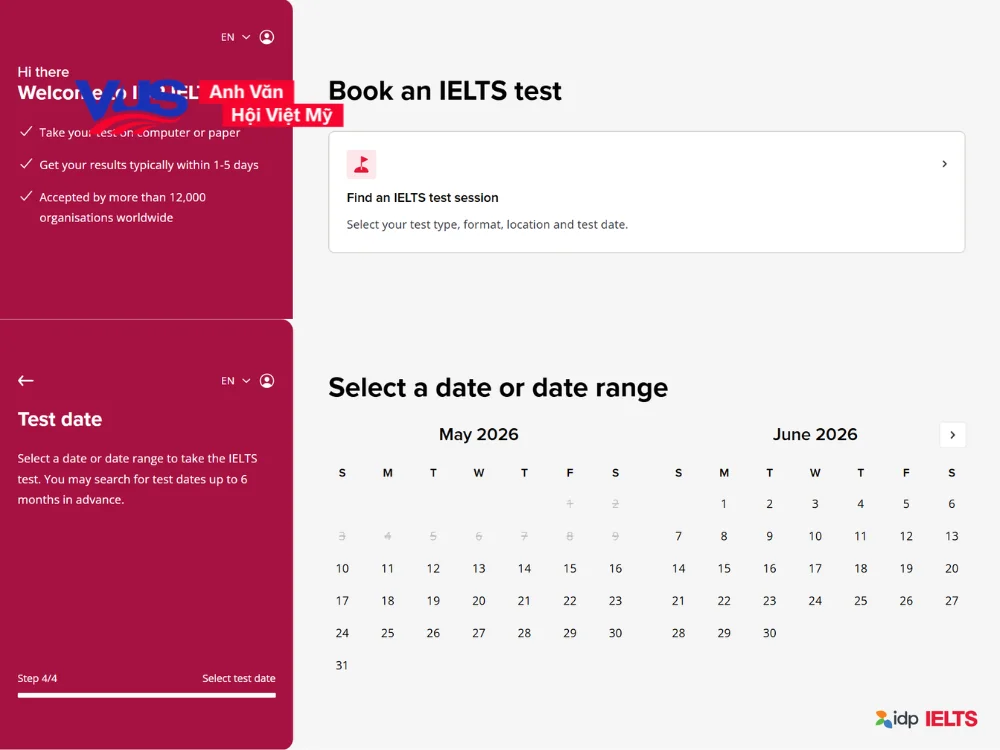The image size is (1000, 750).
Task: Select June 8 in the calendar
Action: click(724, 536)
